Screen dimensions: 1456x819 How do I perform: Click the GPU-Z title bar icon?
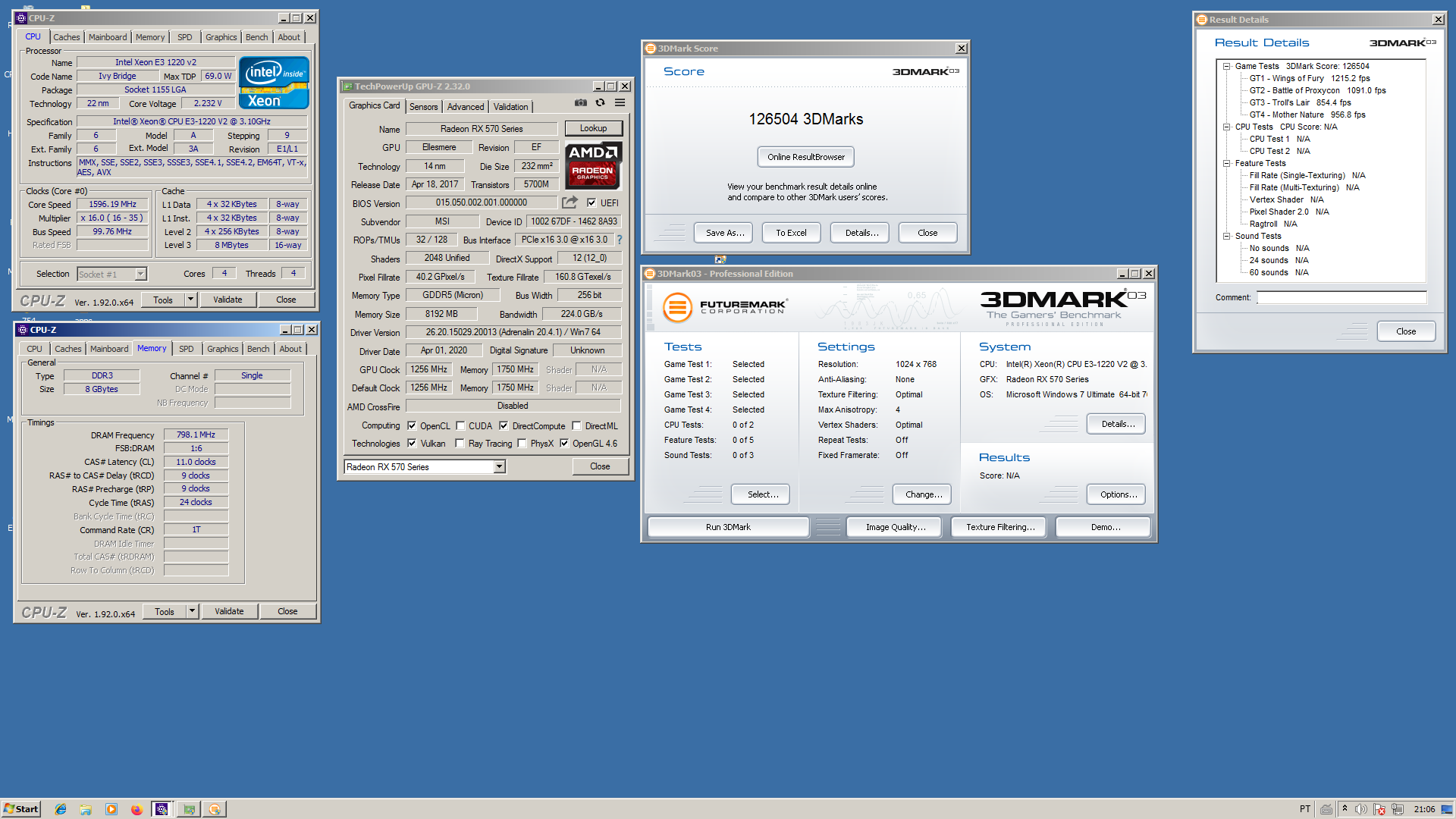(347, 86)
